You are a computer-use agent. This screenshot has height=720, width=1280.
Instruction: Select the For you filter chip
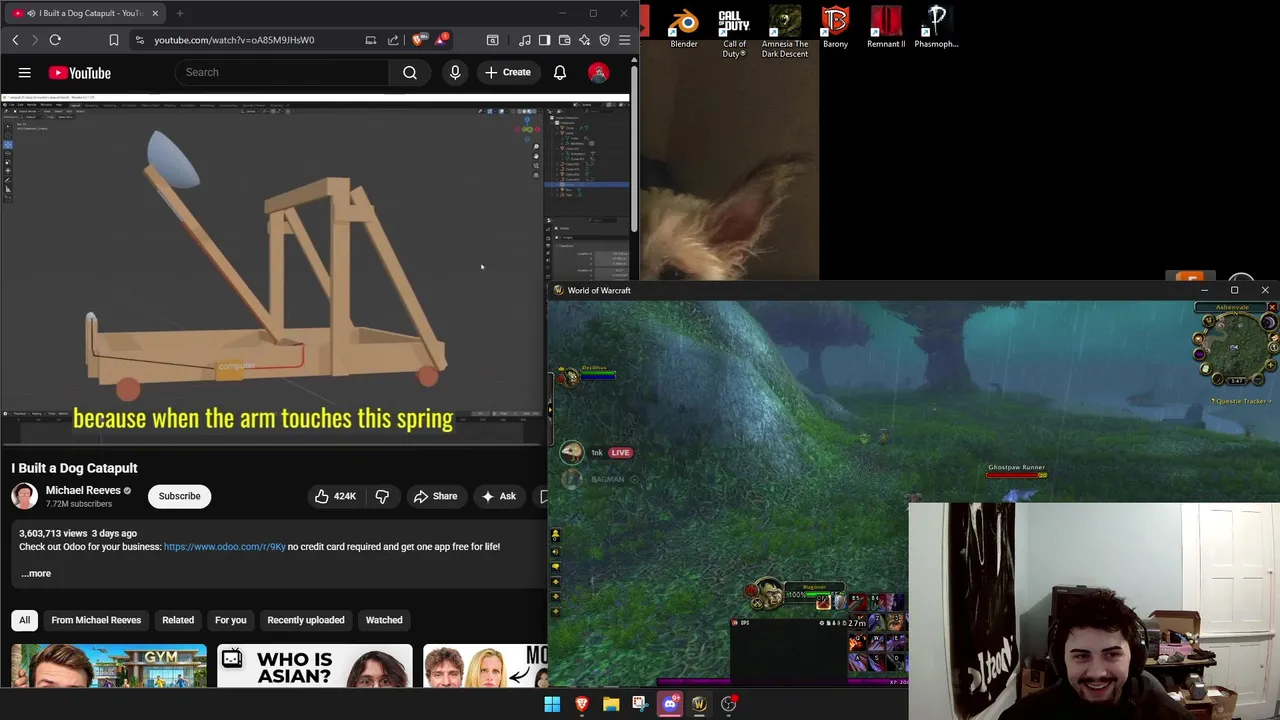230,620
